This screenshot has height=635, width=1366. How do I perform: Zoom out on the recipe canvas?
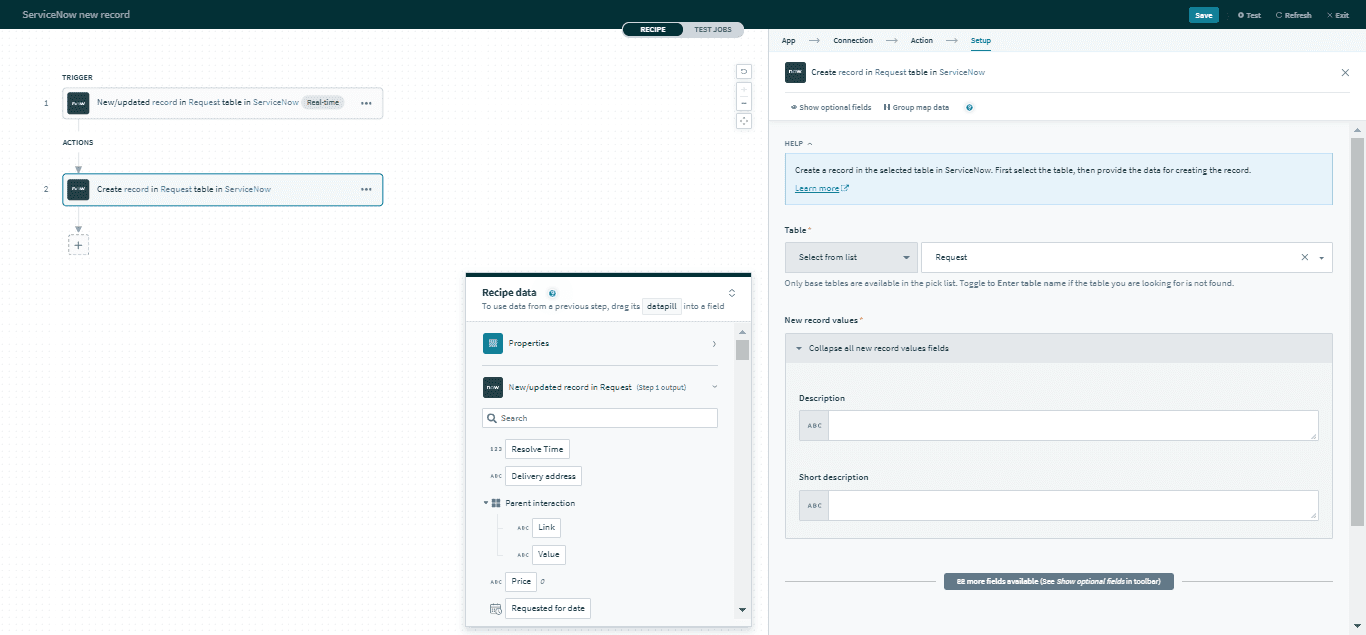(x=743, y=103)
